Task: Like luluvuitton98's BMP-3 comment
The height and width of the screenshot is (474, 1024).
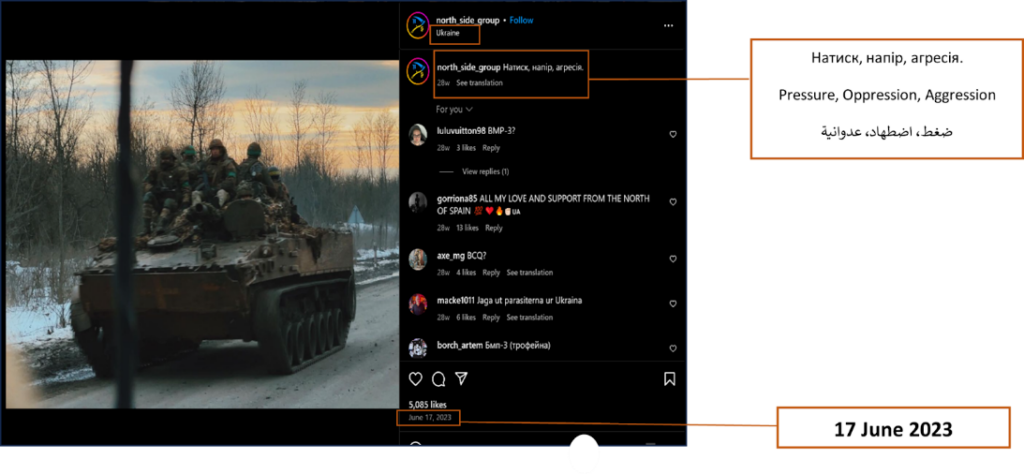Action: coord(673,134)
